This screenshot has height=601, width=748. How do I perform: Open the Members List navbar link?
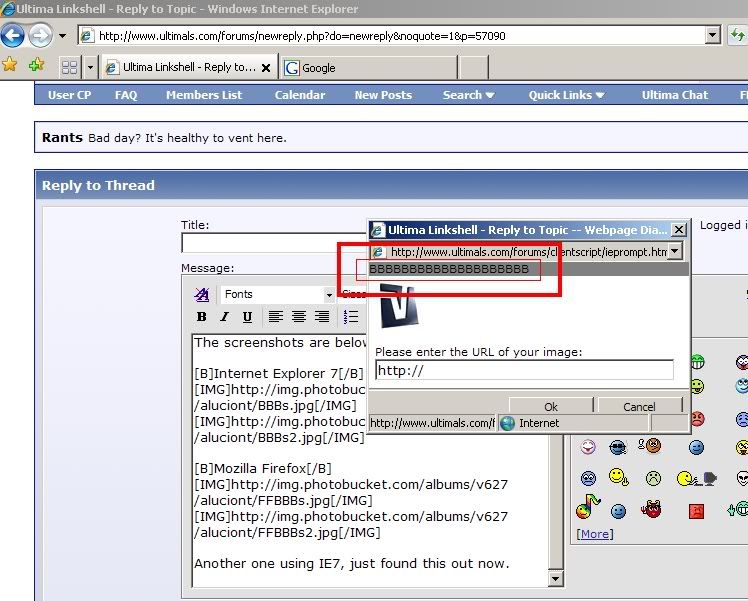204,95
